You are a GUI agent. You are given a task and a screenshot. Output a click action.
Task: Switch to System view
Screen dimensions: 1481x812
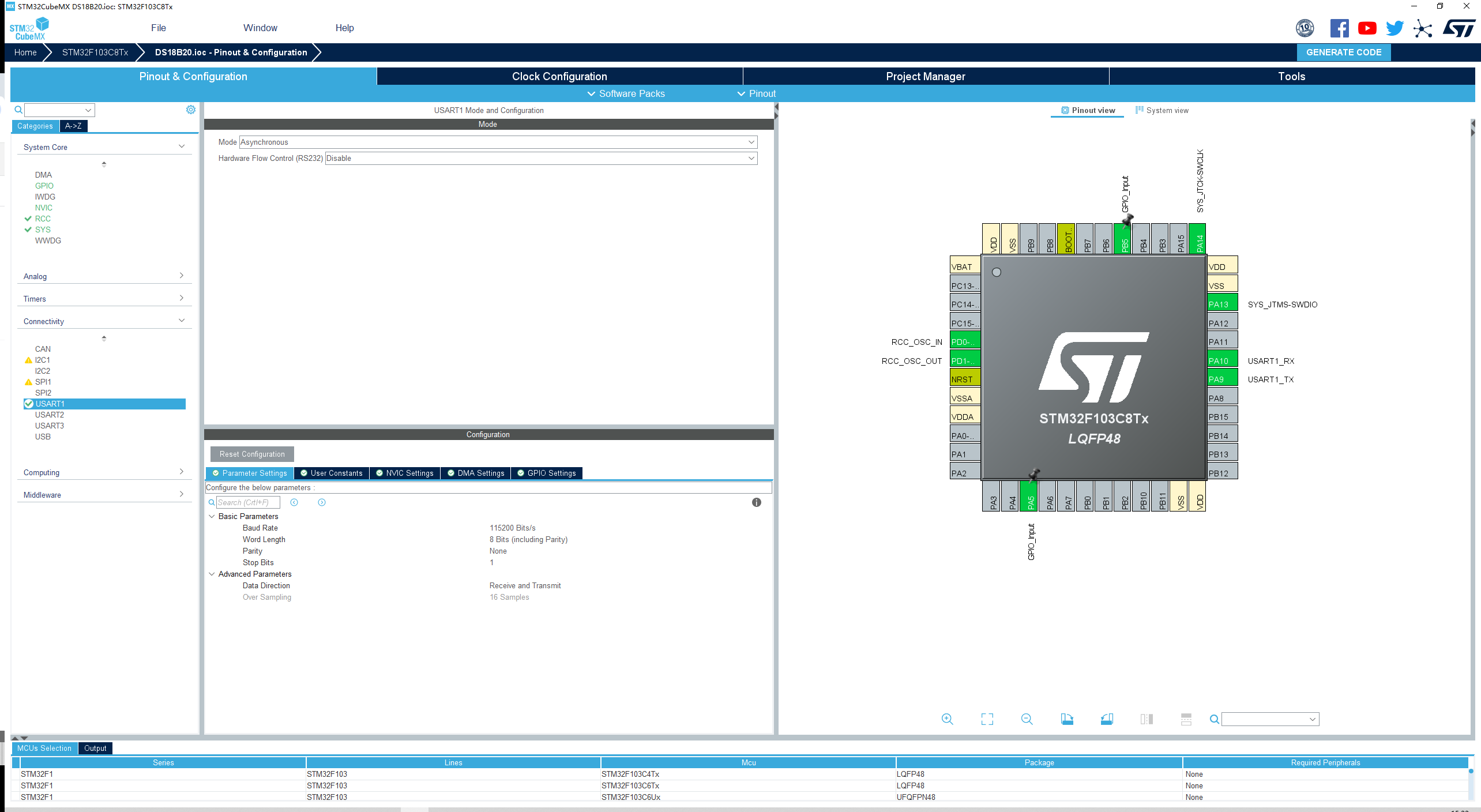pos(1162,110)
